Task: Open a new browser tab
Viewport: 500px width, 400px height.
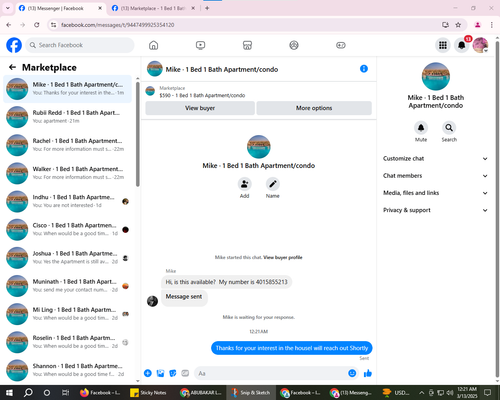Action: (207, 8)
